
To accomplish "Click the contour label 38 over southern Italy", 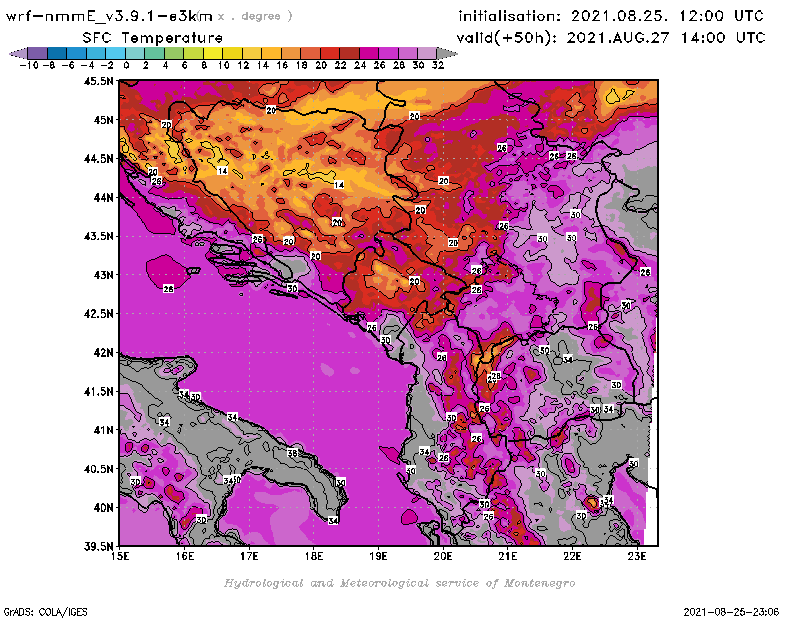I will (x=292, y=453).
